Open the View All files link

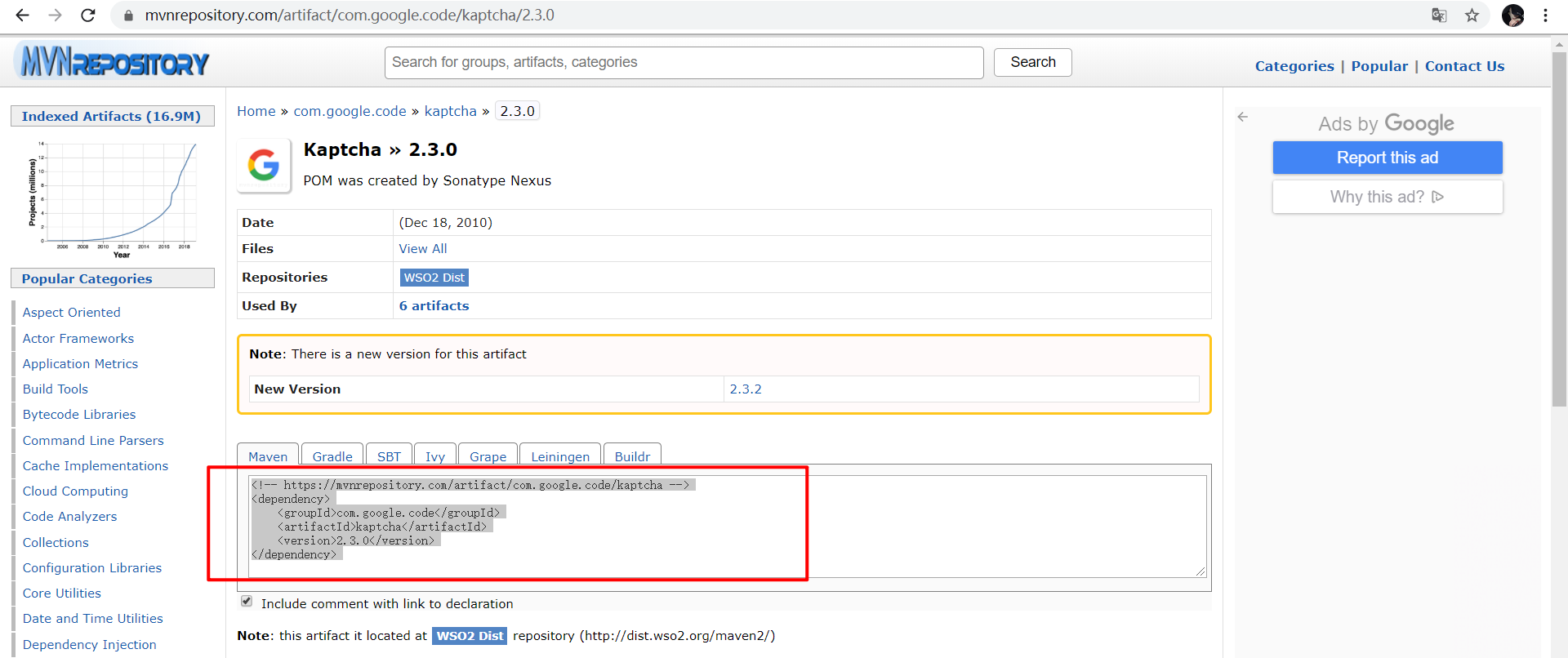tap(423, 248)
